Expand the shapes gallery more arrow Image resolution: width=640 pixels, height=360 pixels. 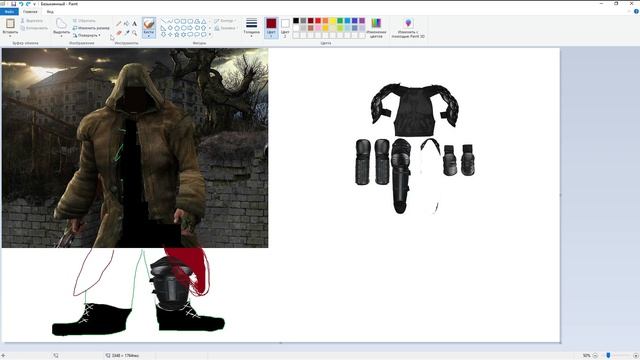[x=210, y=35]
